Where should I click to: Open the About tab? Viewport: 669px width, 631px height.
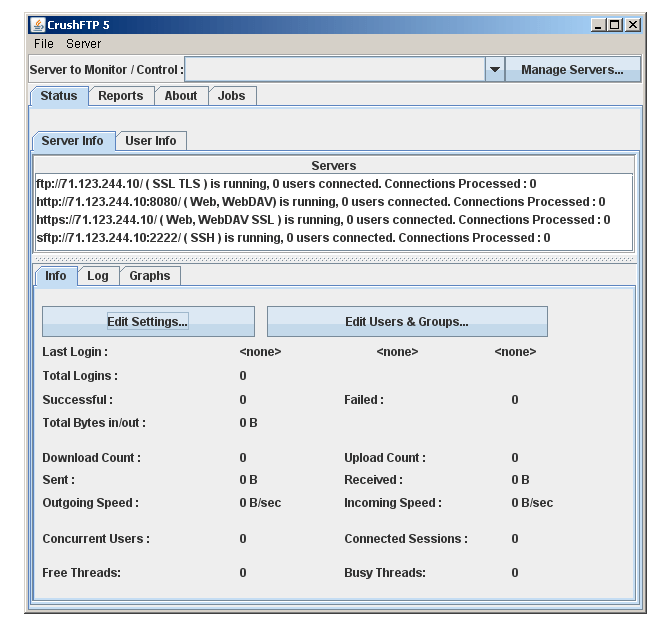point(181,96)
